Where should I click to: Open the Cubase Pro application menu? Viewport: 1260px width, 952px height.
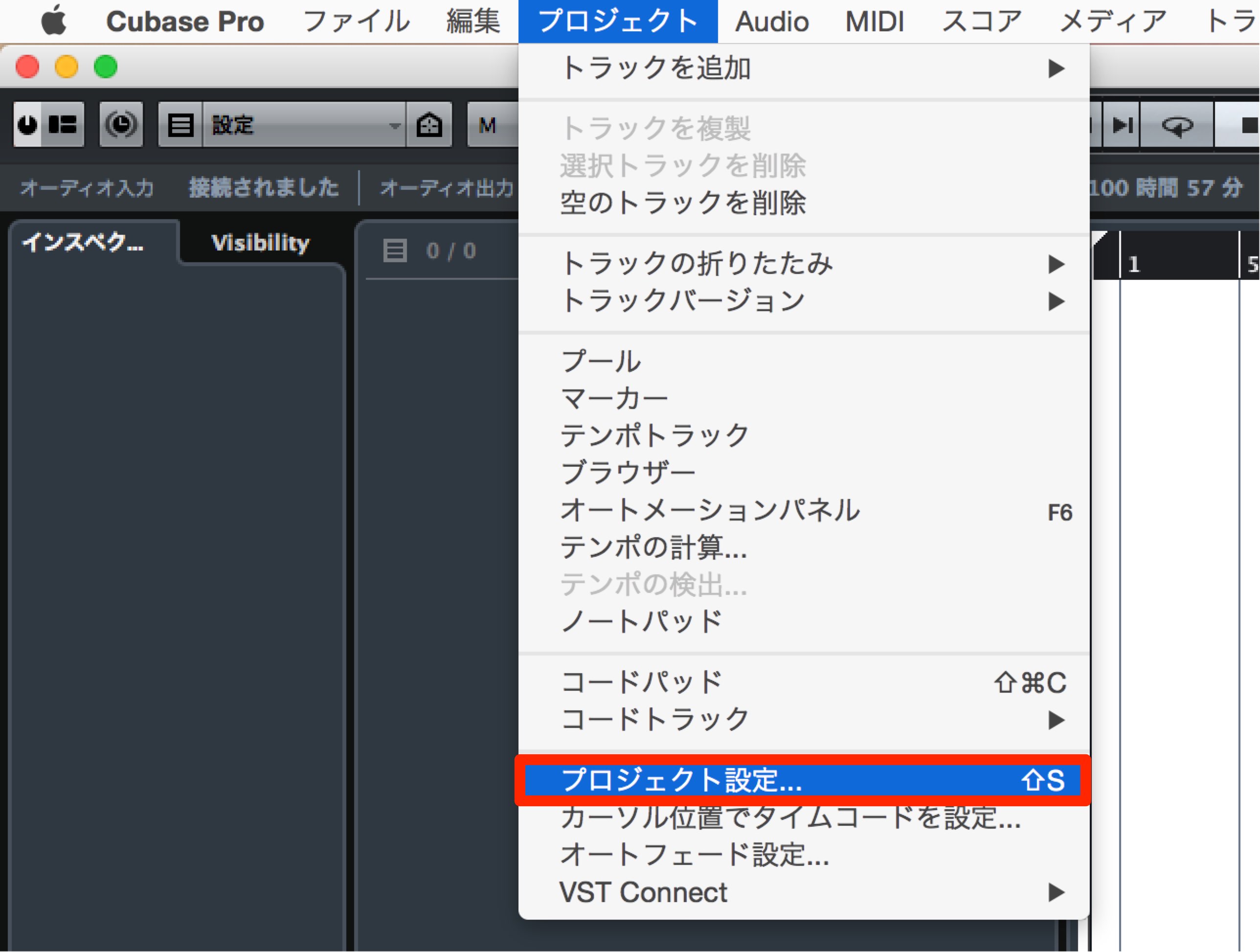point(185,22)
